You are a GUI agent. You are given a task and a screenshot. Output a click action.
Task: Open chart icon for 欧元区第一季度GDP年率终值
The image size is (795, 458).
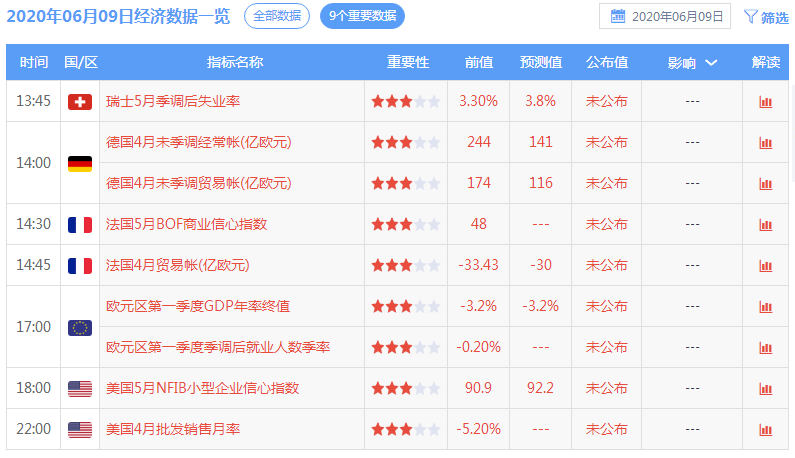coord(765,307)
